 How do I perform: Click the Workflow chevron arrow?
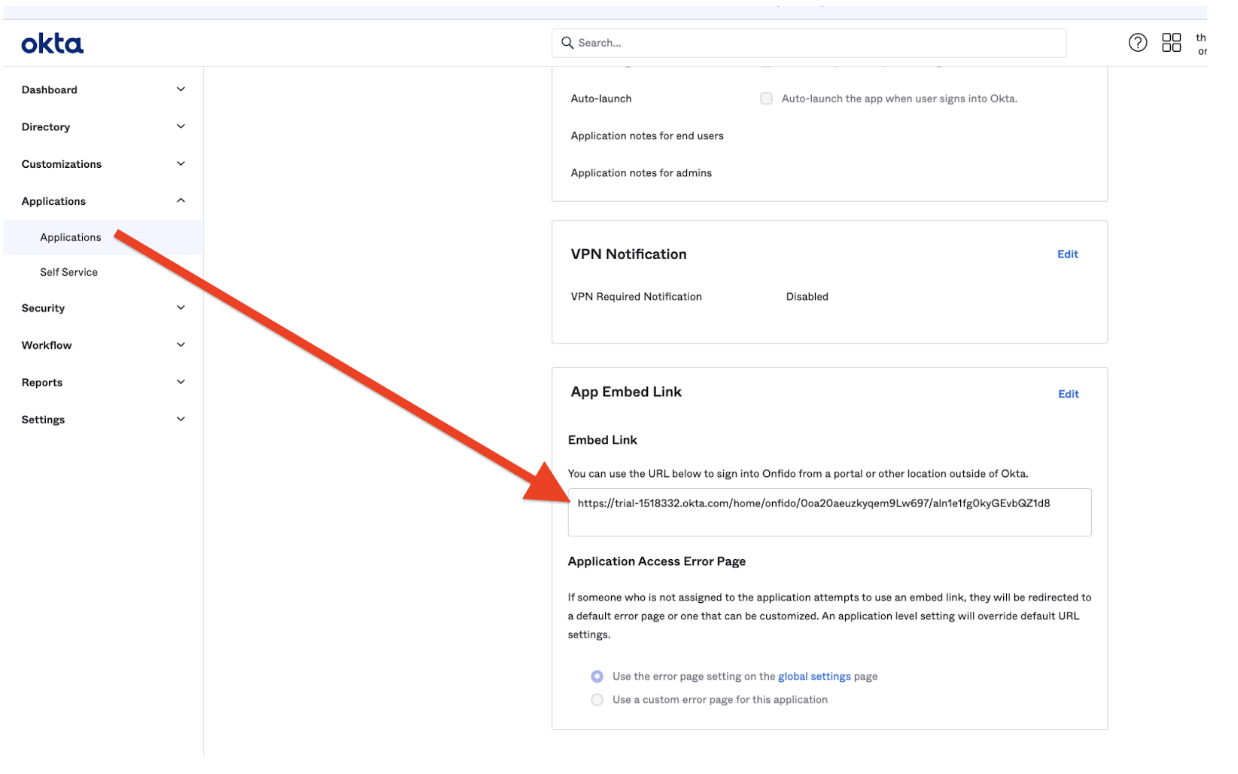pyautogui.click(x=181, y=345)
